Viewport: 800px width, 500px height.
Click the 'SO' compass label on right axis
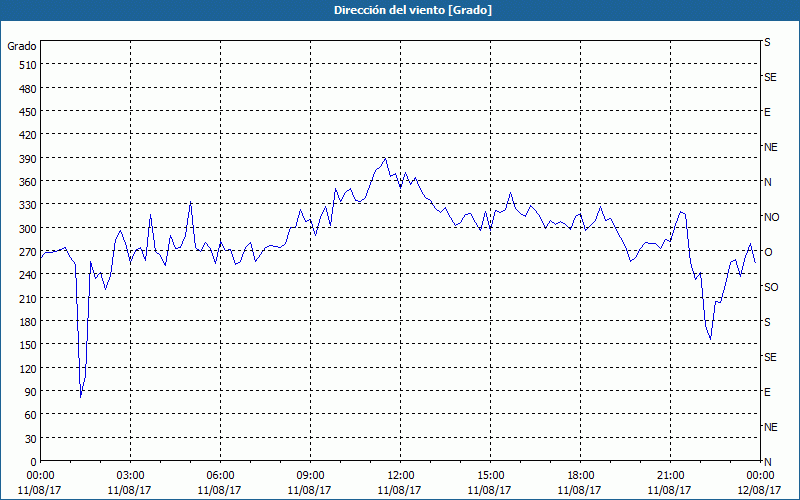coord(771,287)
